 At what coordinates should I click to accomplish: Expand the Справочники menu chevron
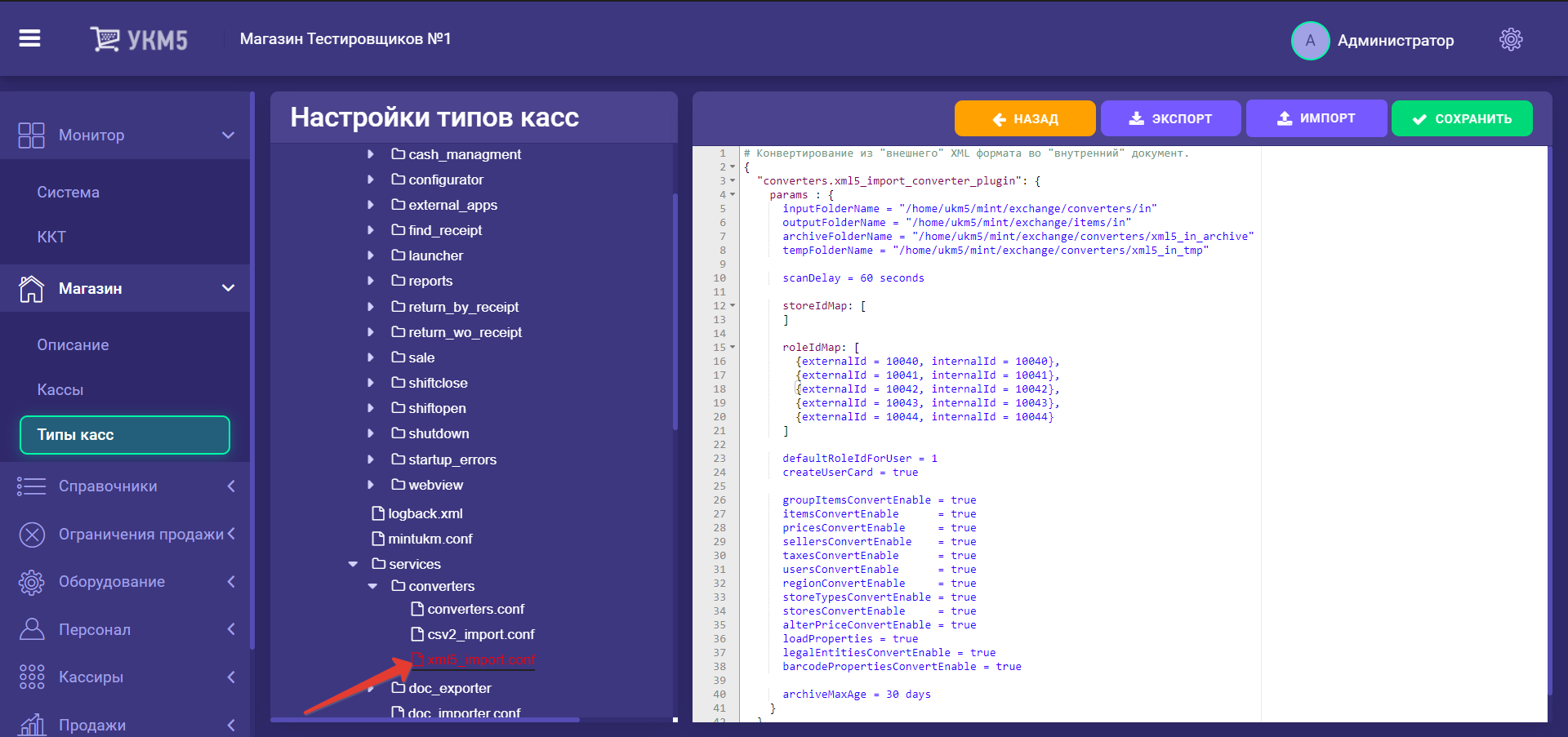click(x=231, y=486)
